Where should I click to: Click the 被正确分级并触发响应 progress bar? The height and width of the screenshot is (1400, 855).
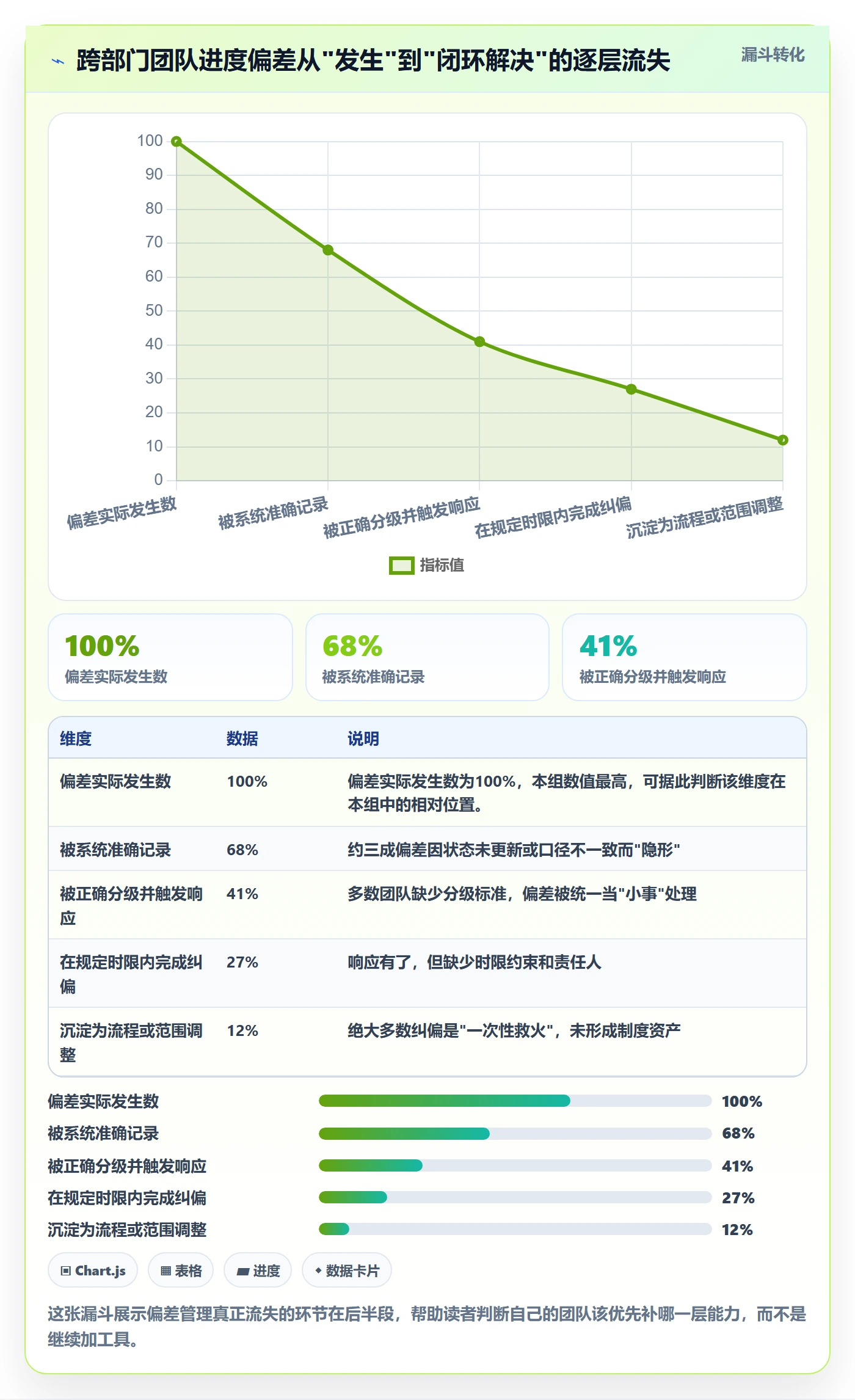[x=515, y=1165]
